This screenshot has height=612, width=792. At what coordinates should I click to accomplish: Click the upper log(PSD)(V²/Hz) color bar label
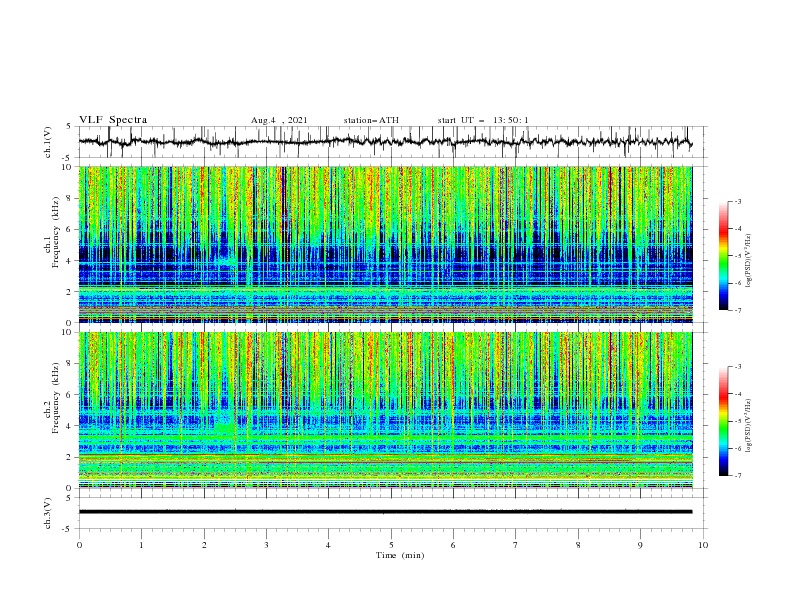[749, 261]
